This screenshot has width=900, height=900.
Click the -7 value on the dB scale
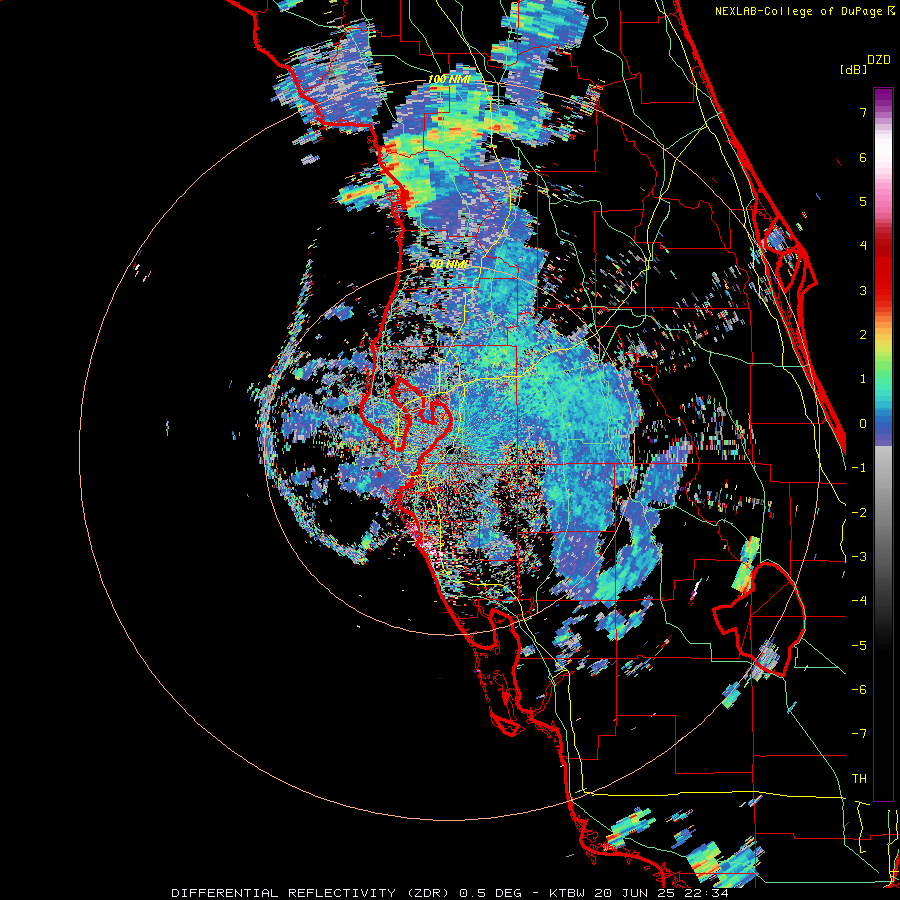coord(859,734)
